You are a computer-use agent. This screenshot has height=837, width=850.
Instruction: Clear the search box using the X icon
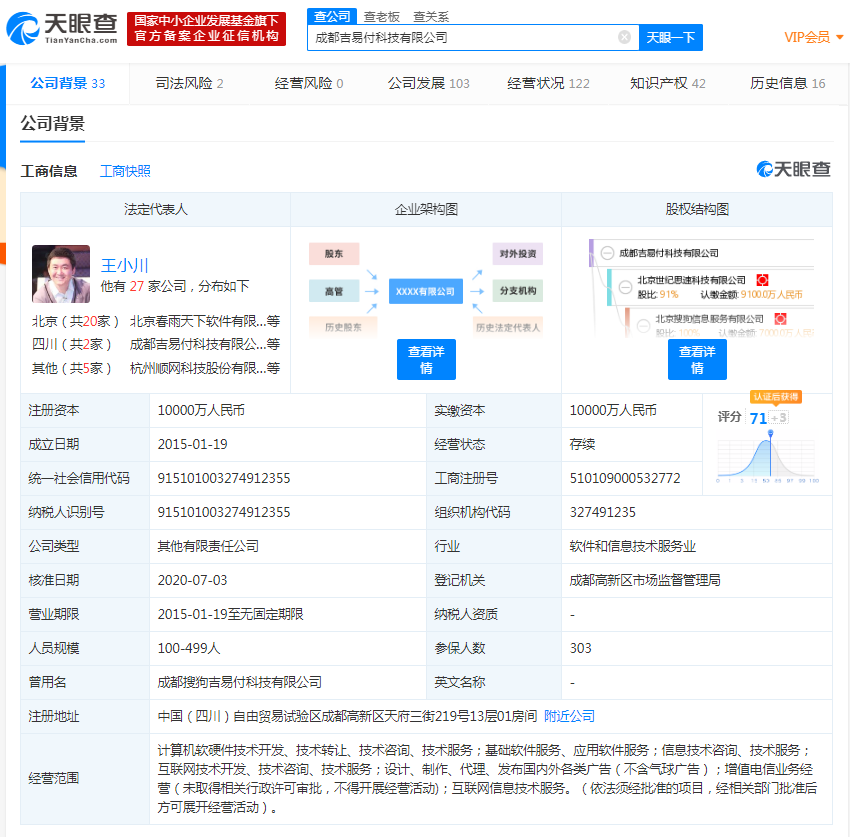(625, 36)
